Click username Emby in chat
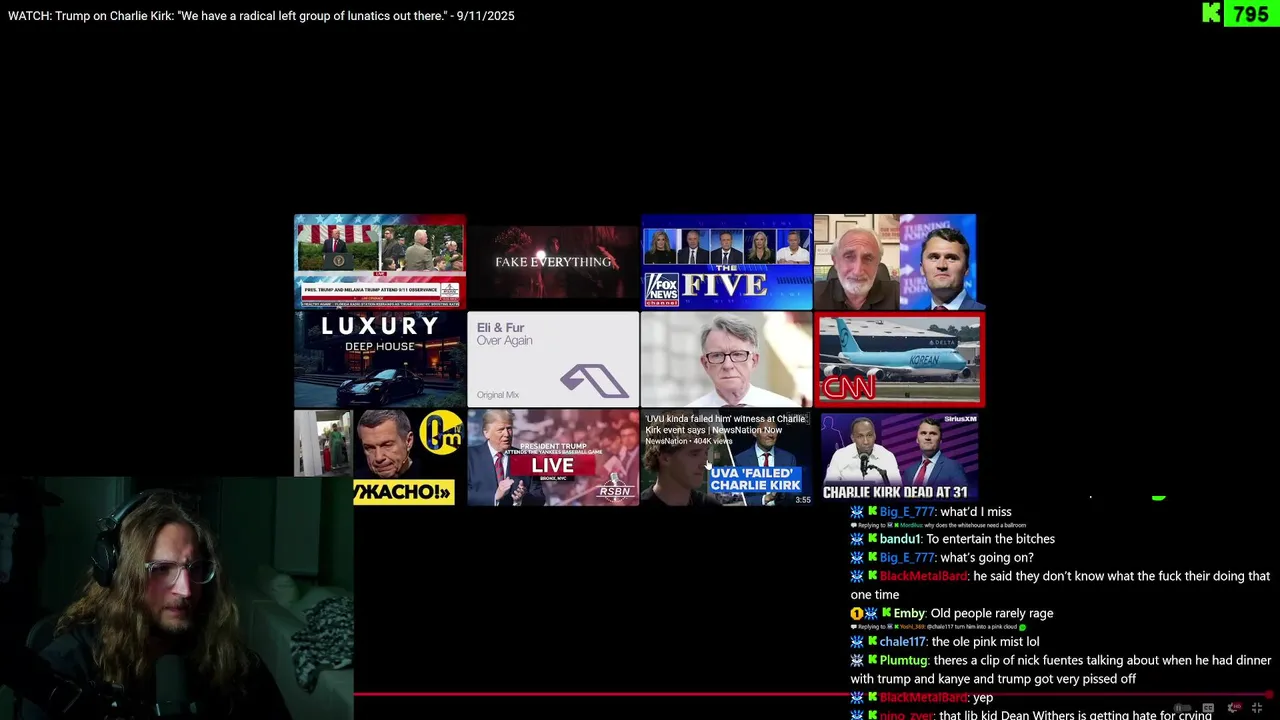The height and width of the screenshot is (720, 1280). click(909, 613)
